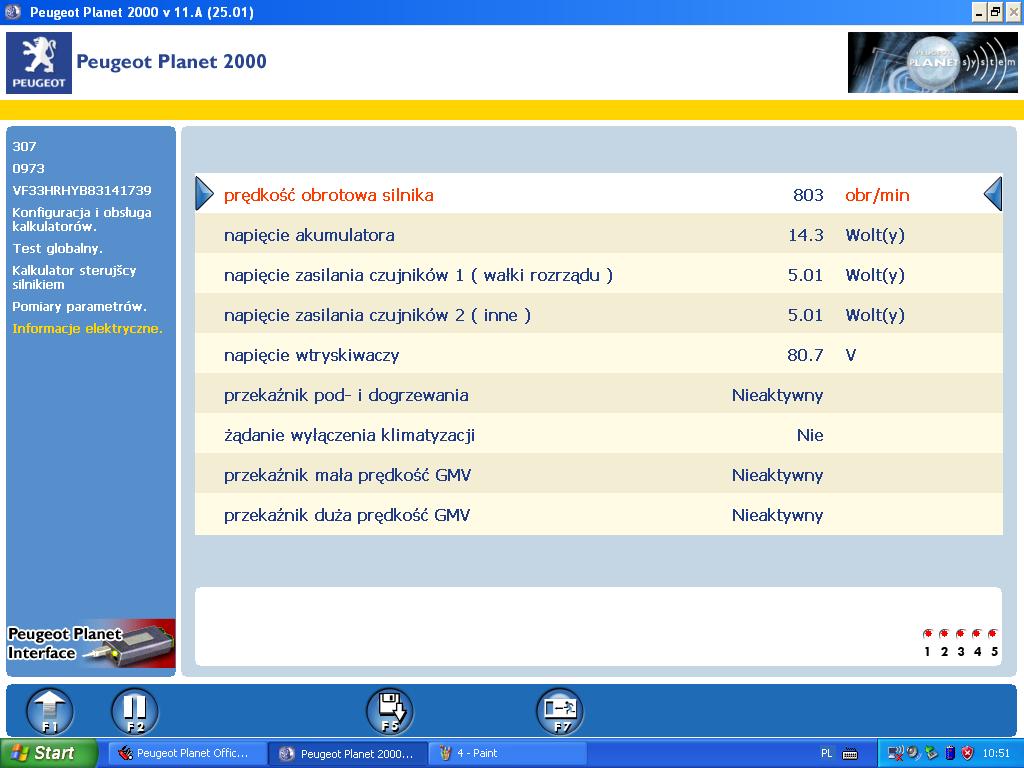
Task: Click the left blue arrow beside engine speed
Action: click(x=204, y=194)
